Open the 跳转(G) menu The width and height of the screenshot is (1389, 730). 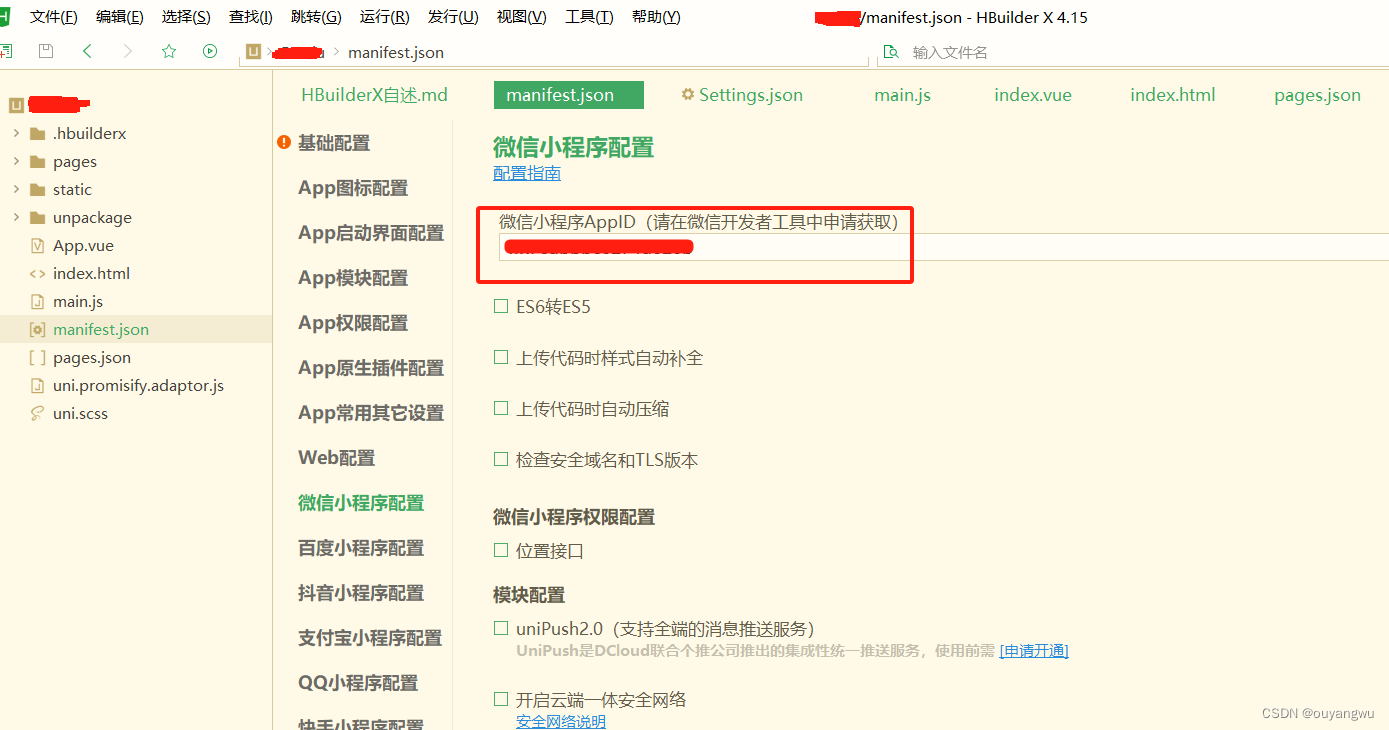tap(316, 17)
